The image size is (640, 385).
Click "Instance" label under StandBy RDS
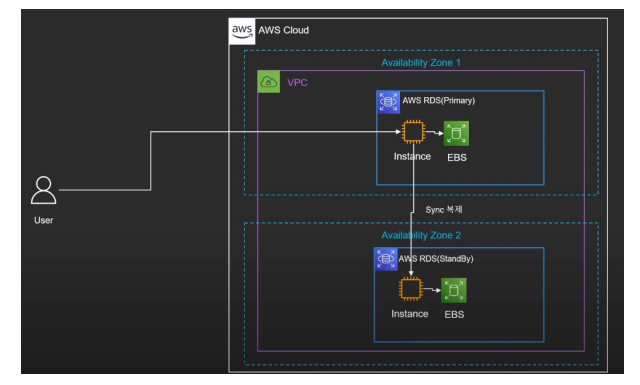point(410,314)
